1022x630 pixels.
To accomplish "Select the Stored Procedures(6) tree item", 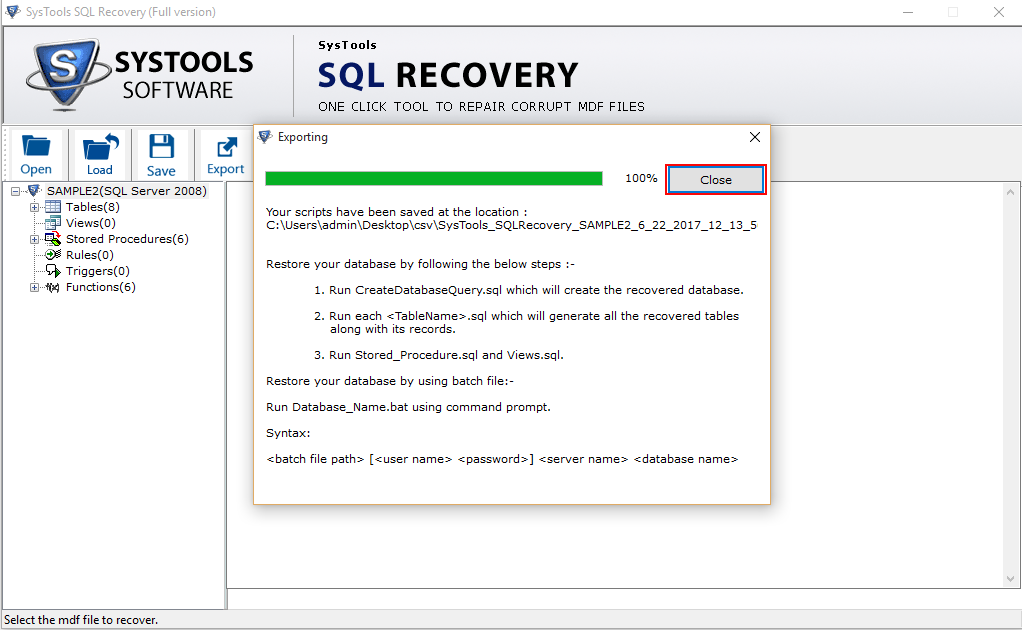I will point(127,239).
